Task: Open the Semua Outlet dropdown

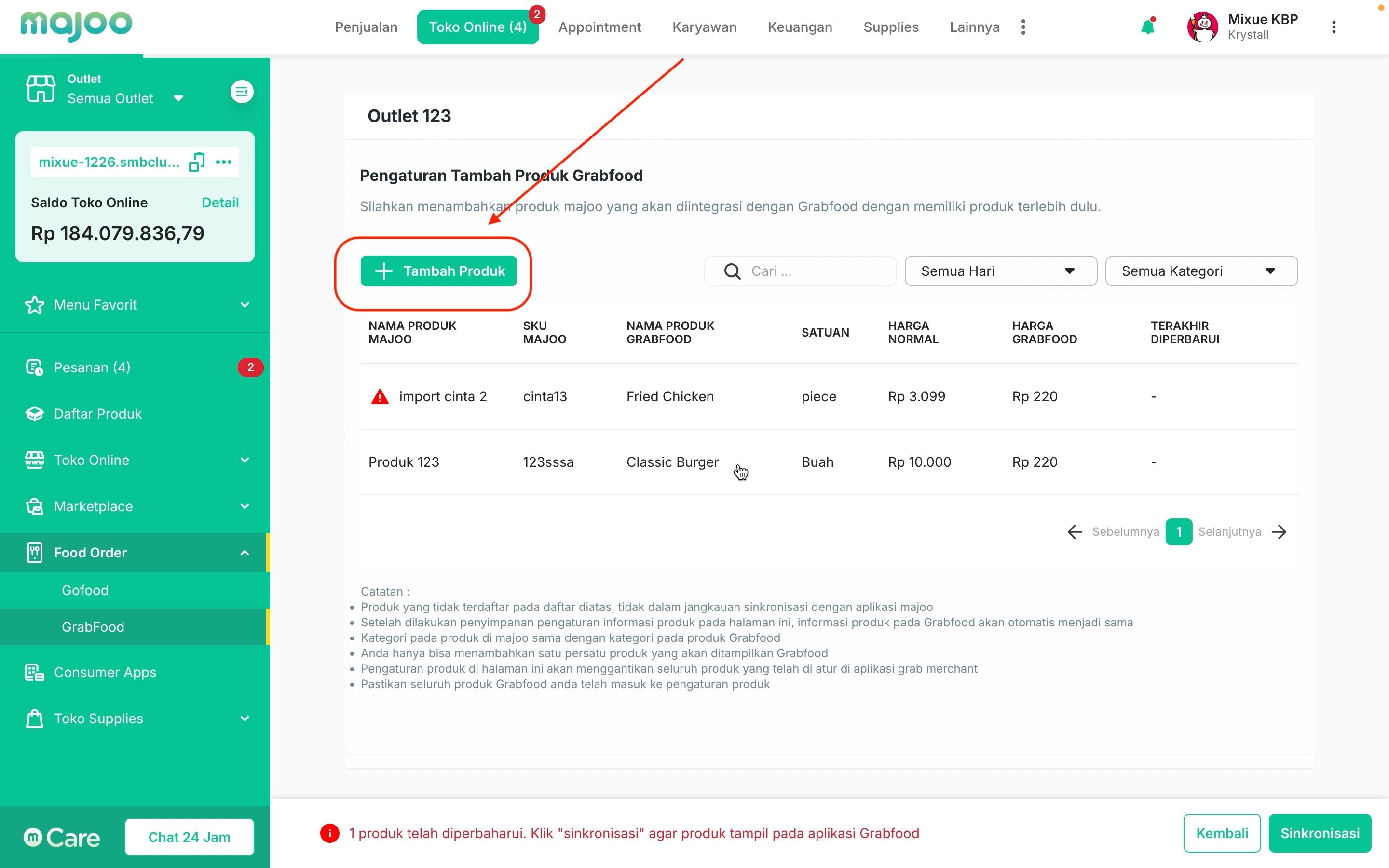Action: pyautogui.click(x=125, y=98)
